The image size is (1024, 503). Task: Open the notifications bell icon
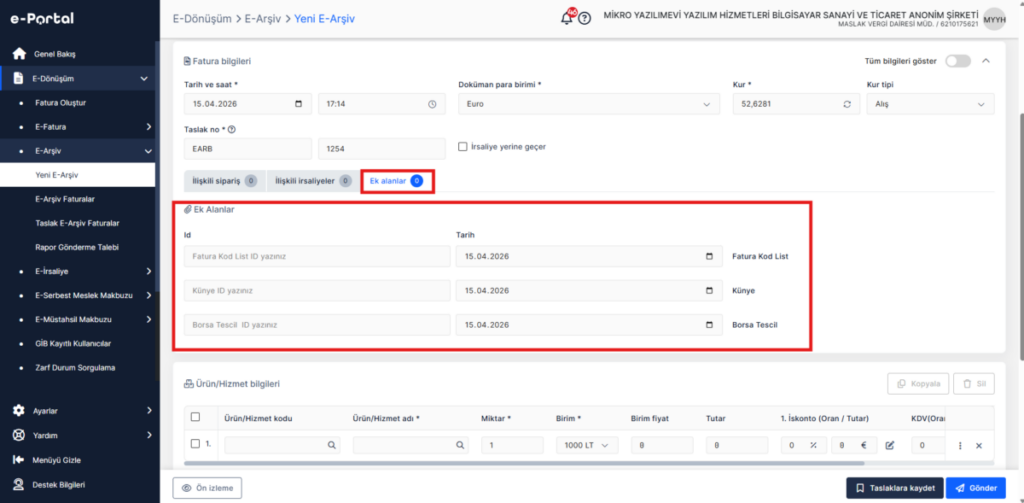point(567,18)
